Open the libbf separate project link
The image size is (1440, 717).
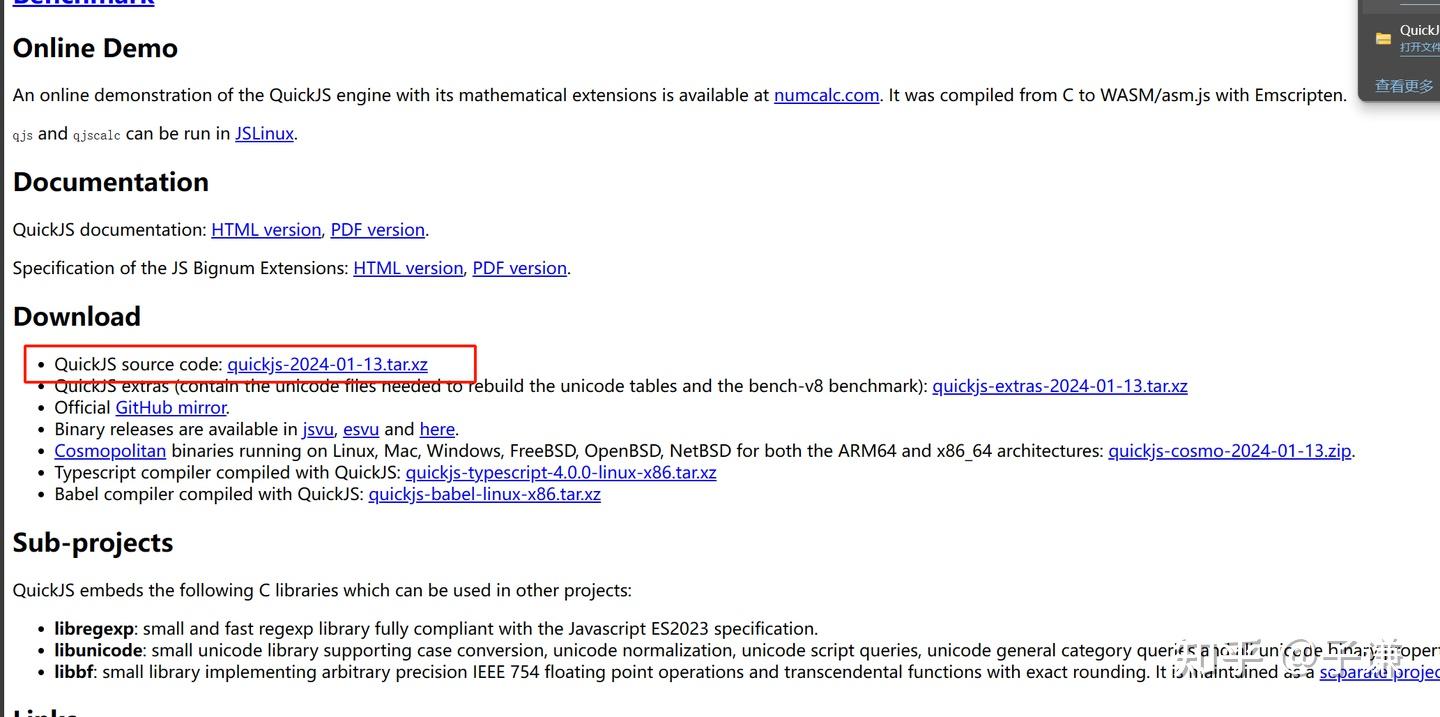[x=1379, y=672]
